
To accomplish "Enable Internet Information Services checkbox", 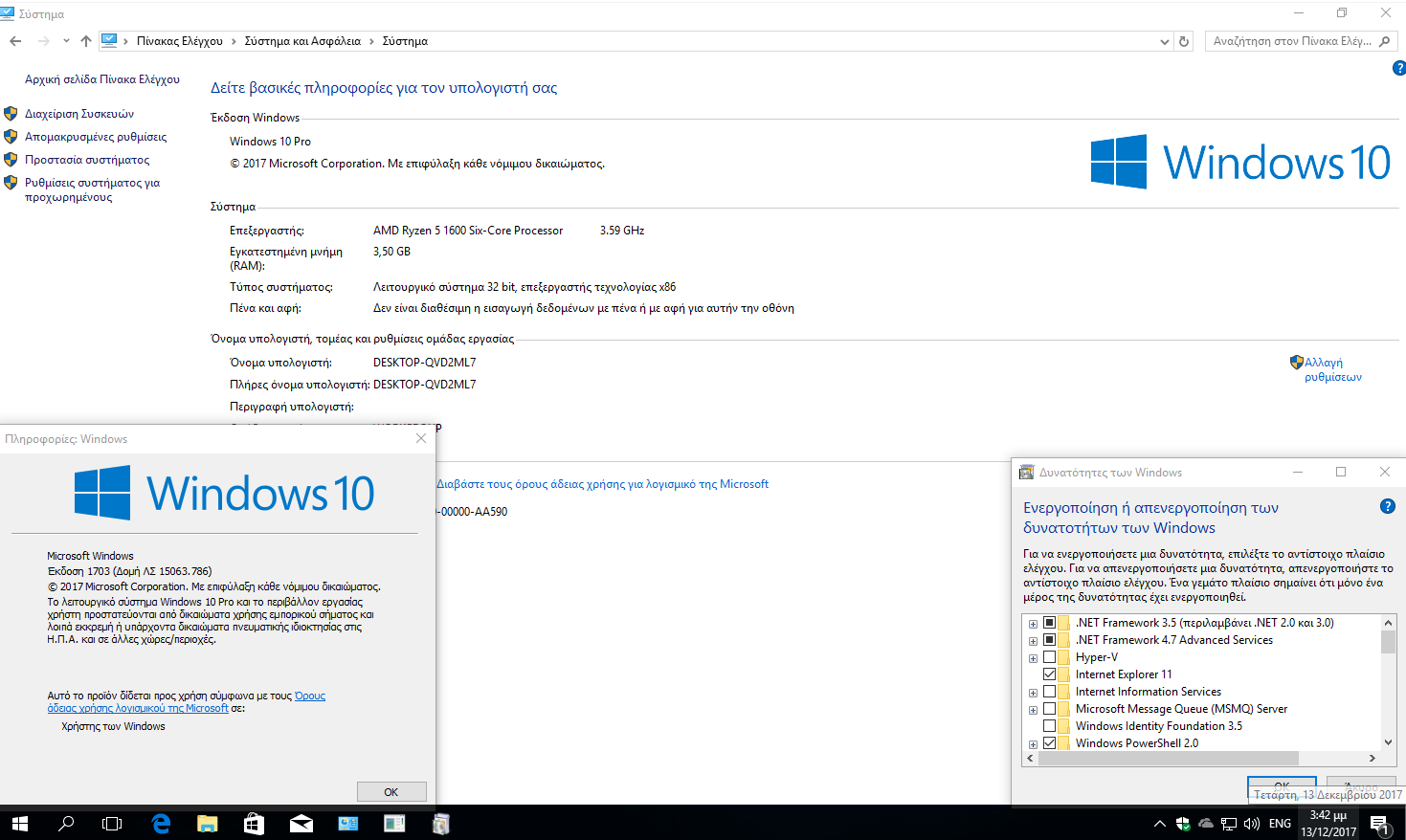I will [x=1049, y=692].
